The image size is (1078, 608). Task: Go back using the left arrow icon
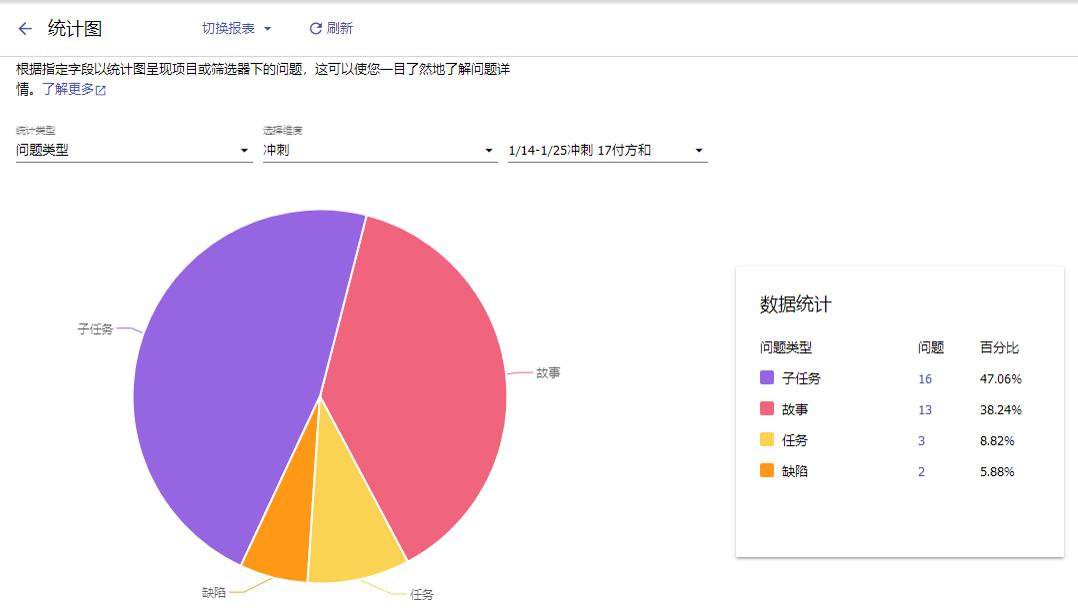click(25, 29)
